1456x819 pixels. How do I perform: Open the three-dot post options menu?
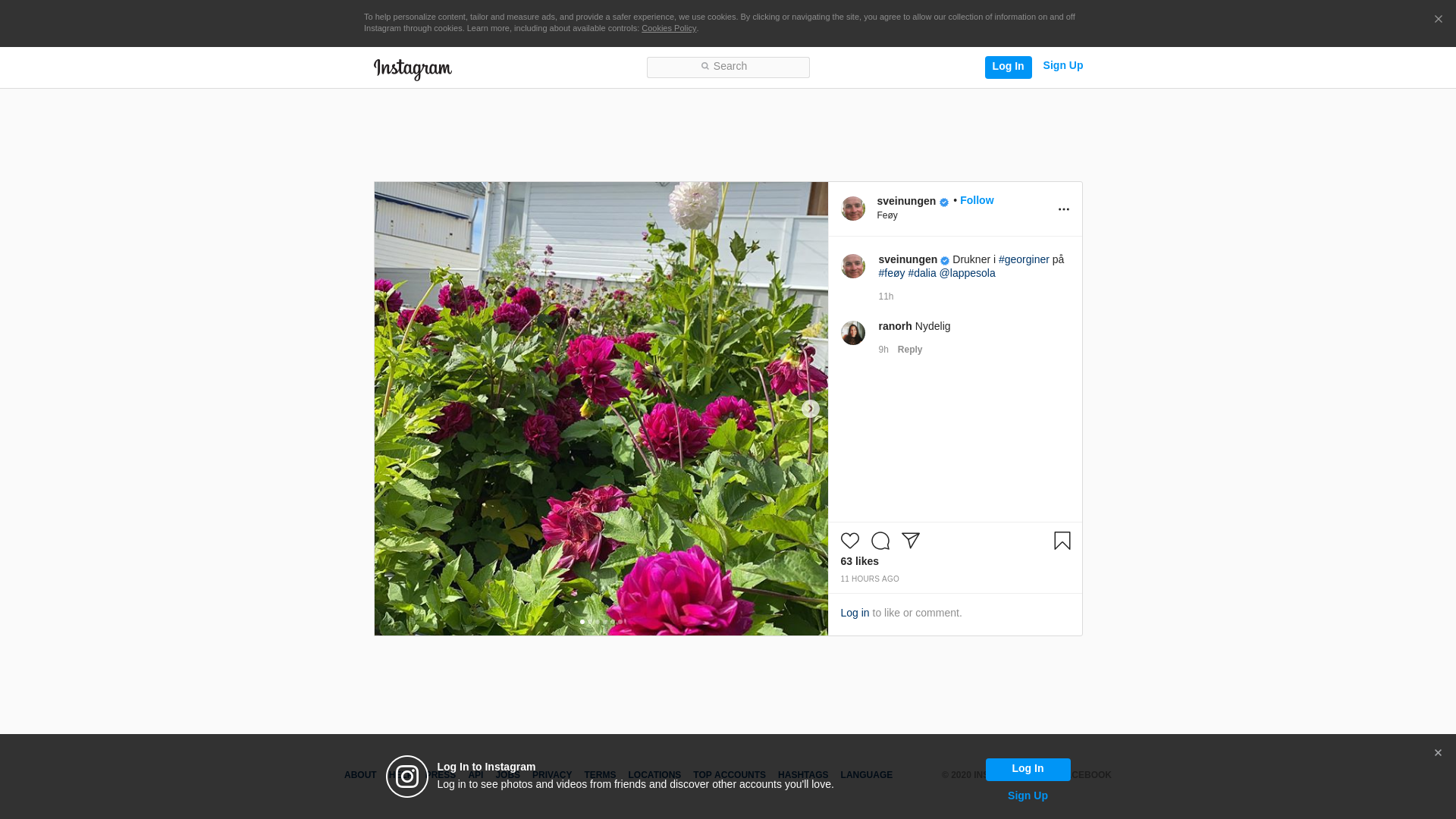click(x=1063, y=209)
